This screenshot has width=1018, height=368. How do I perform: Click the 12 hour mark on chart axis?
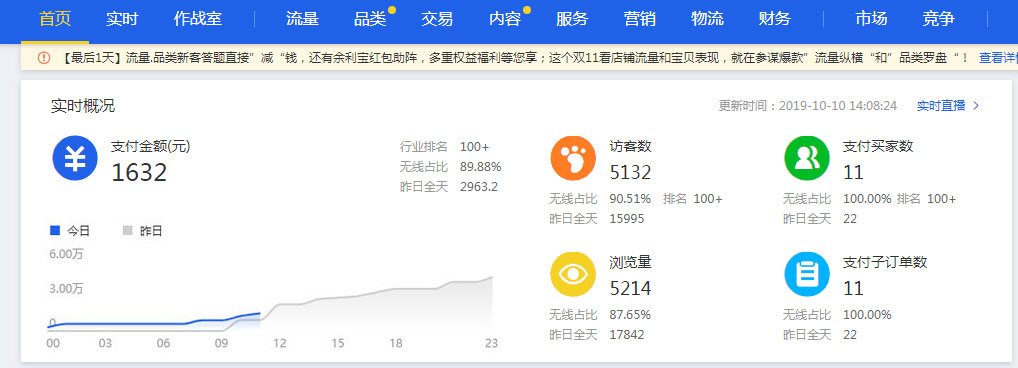[280, 343]
